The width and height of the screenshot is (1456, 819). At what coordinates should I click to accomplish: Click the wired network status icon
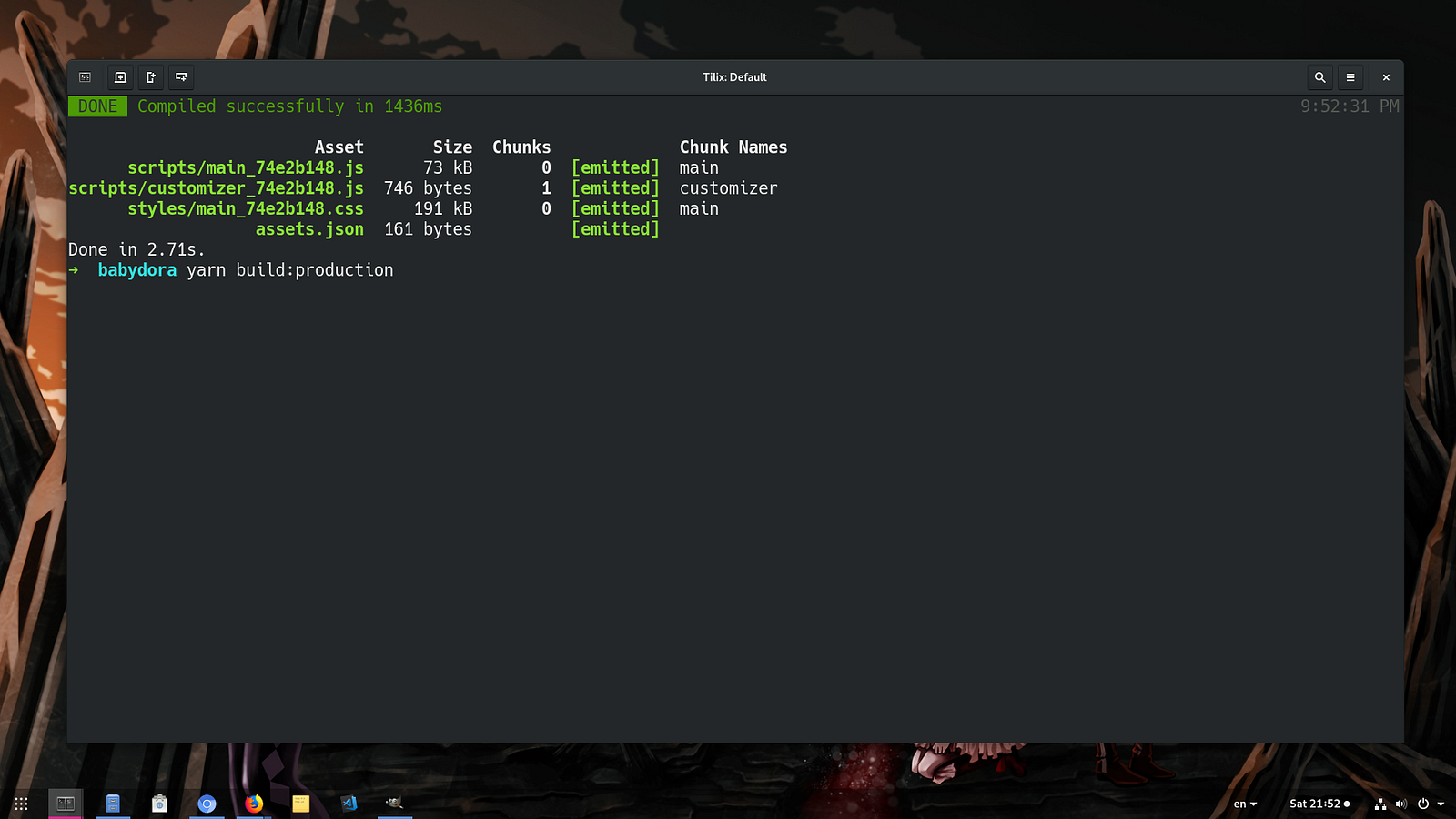(x=1380, y=804)
